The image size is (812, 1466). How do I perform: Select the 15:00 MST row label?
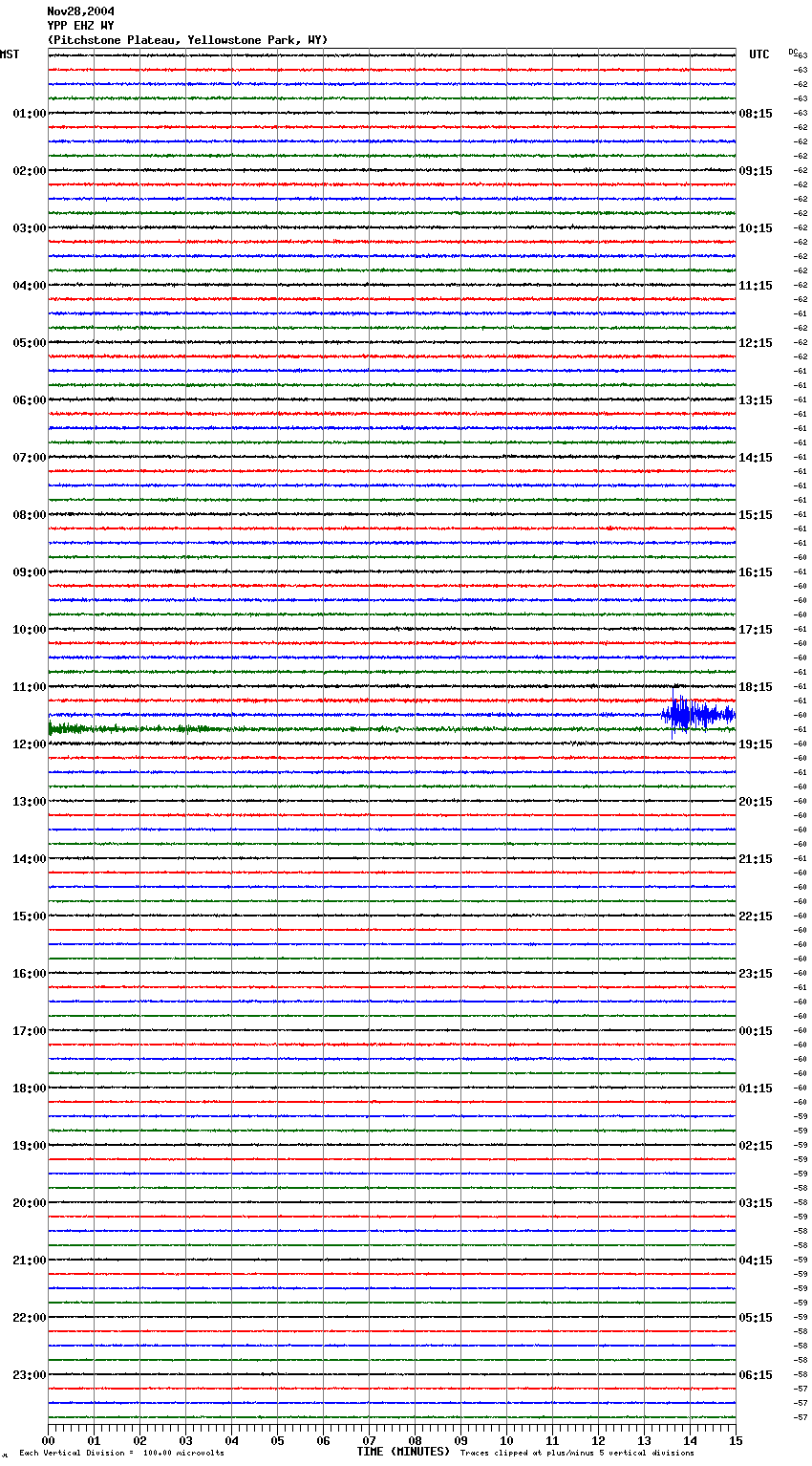pyautogui.click(x=30, y=916)
